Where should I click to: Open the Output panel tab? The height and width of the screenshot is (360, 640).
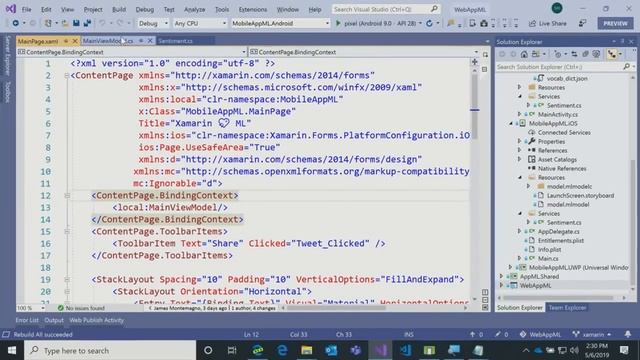coord(54,320)
